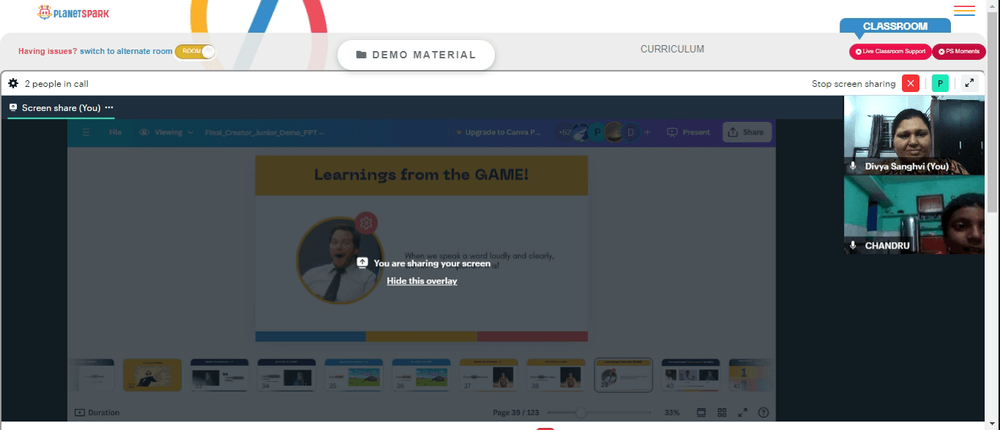Screen dimensions: 1000x430
Task: Click the Canva Share button
Action: 746,132
